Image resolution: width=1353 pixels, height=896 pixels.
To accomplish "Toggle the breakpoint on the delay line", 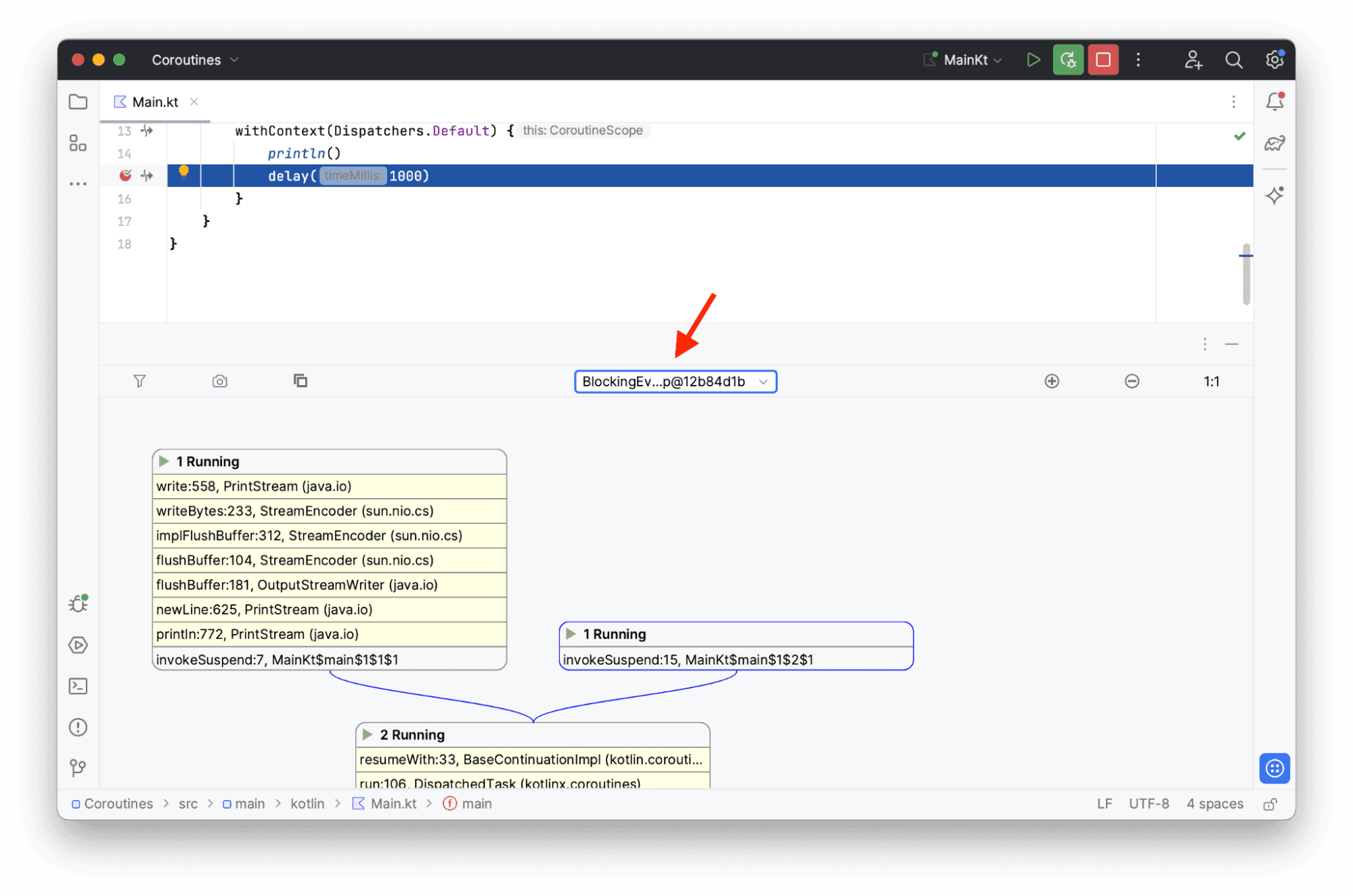I will [125, 175].
